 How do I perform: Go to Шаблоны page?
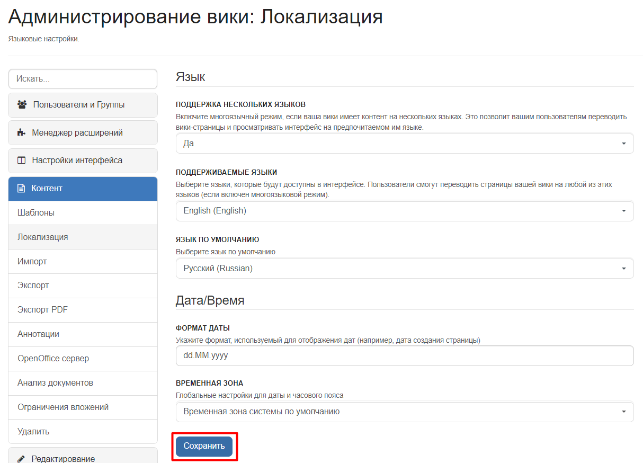[83, 213]
